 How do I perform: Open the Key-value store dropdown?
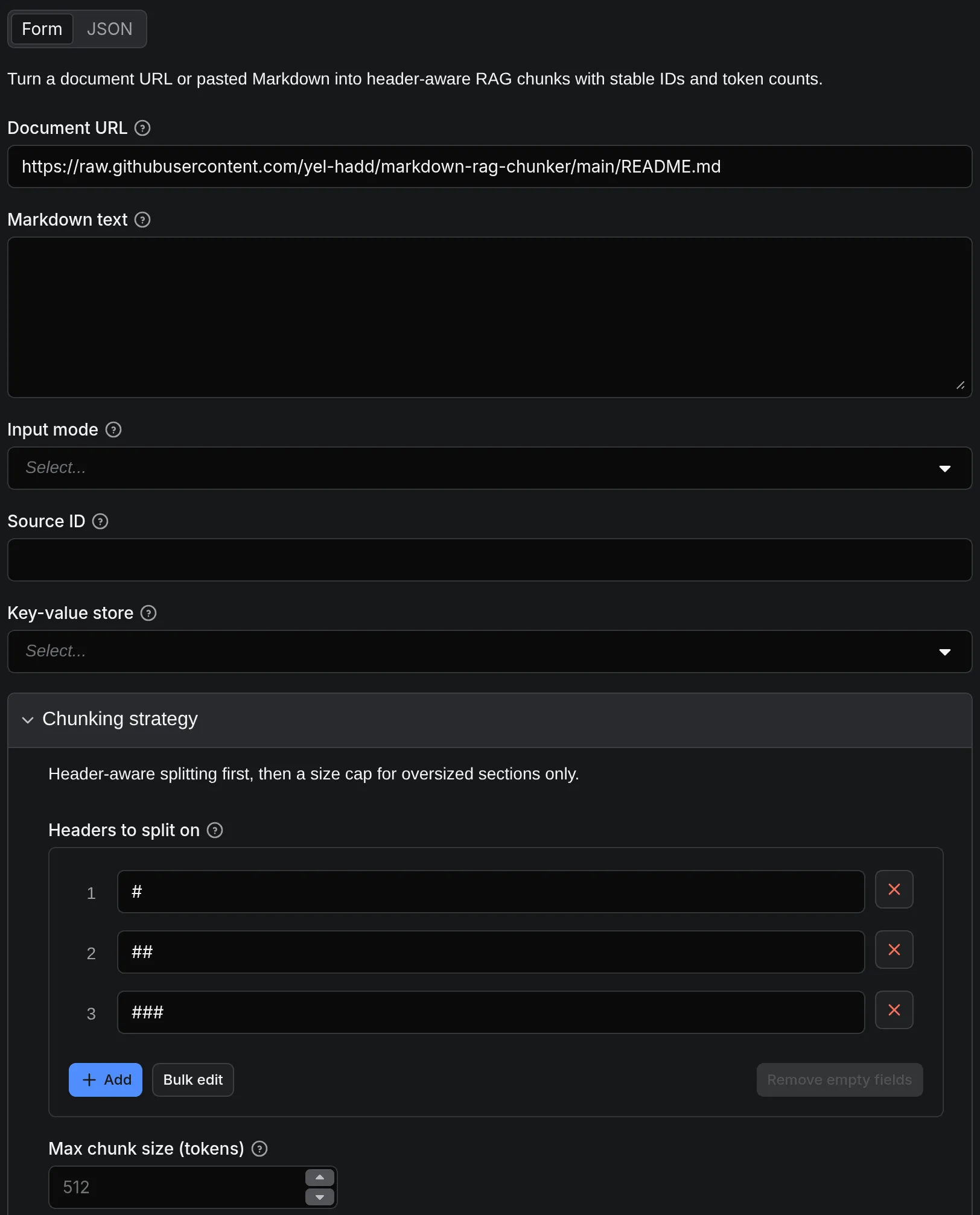click(x=489, y=652)
